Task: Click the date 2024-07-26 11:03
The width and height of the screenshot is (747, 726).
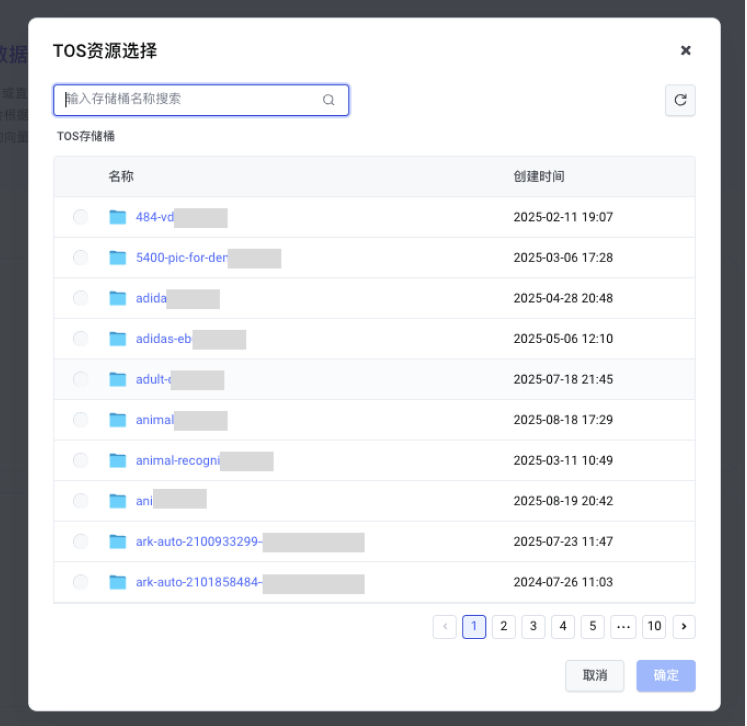Action: coord(563,582)
